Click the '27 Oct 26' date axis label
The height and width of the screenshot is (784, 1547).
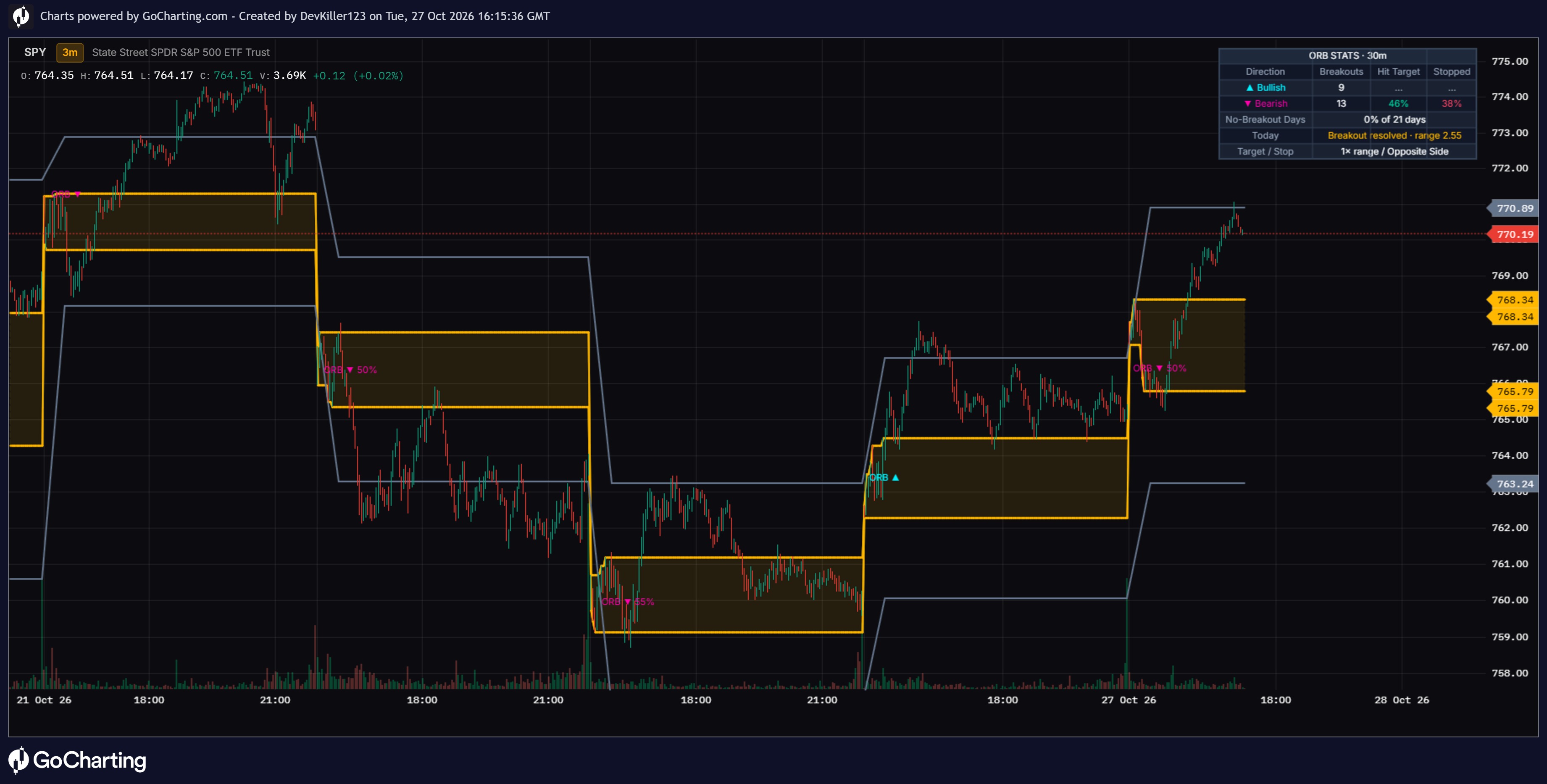(1129, 700)
